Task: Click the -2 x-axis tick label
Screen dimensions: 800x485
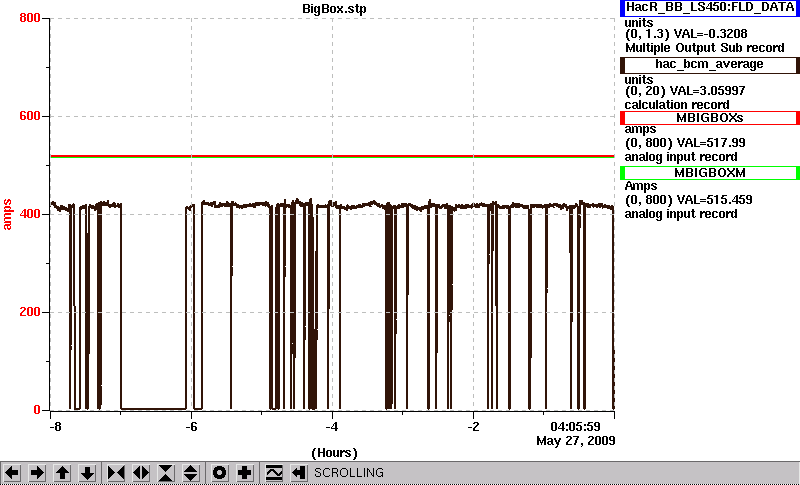Action: (473, 427)
